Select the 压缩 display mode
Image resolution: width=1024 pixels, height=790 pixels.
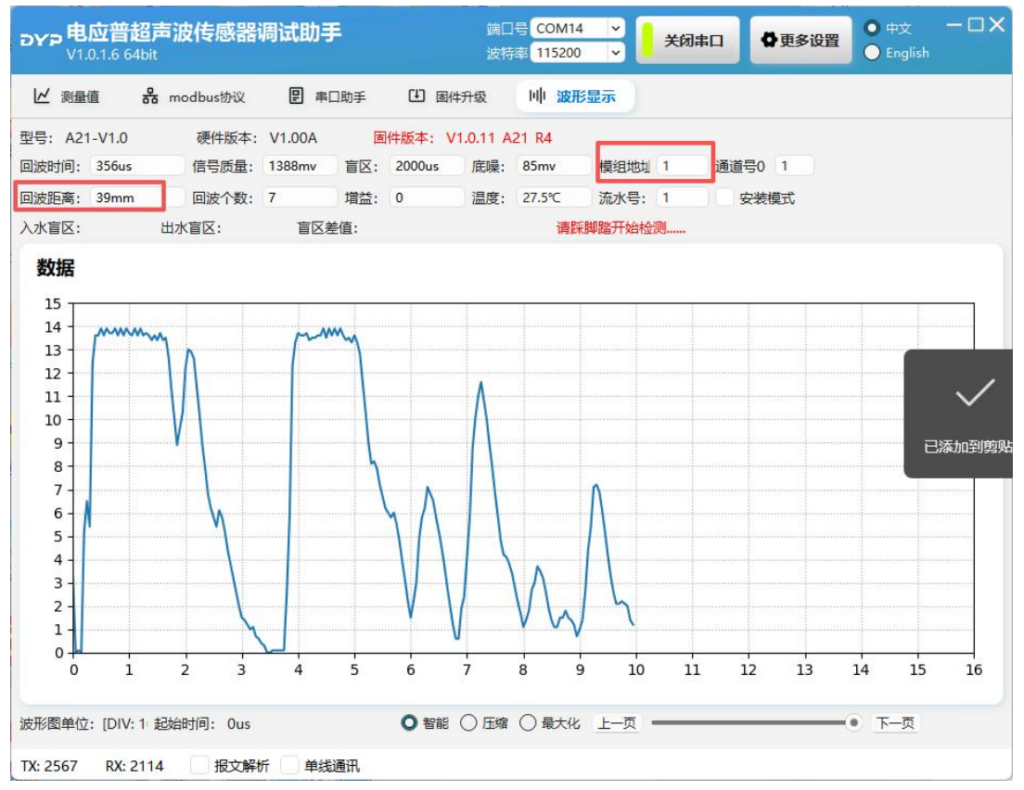(468, 723)
